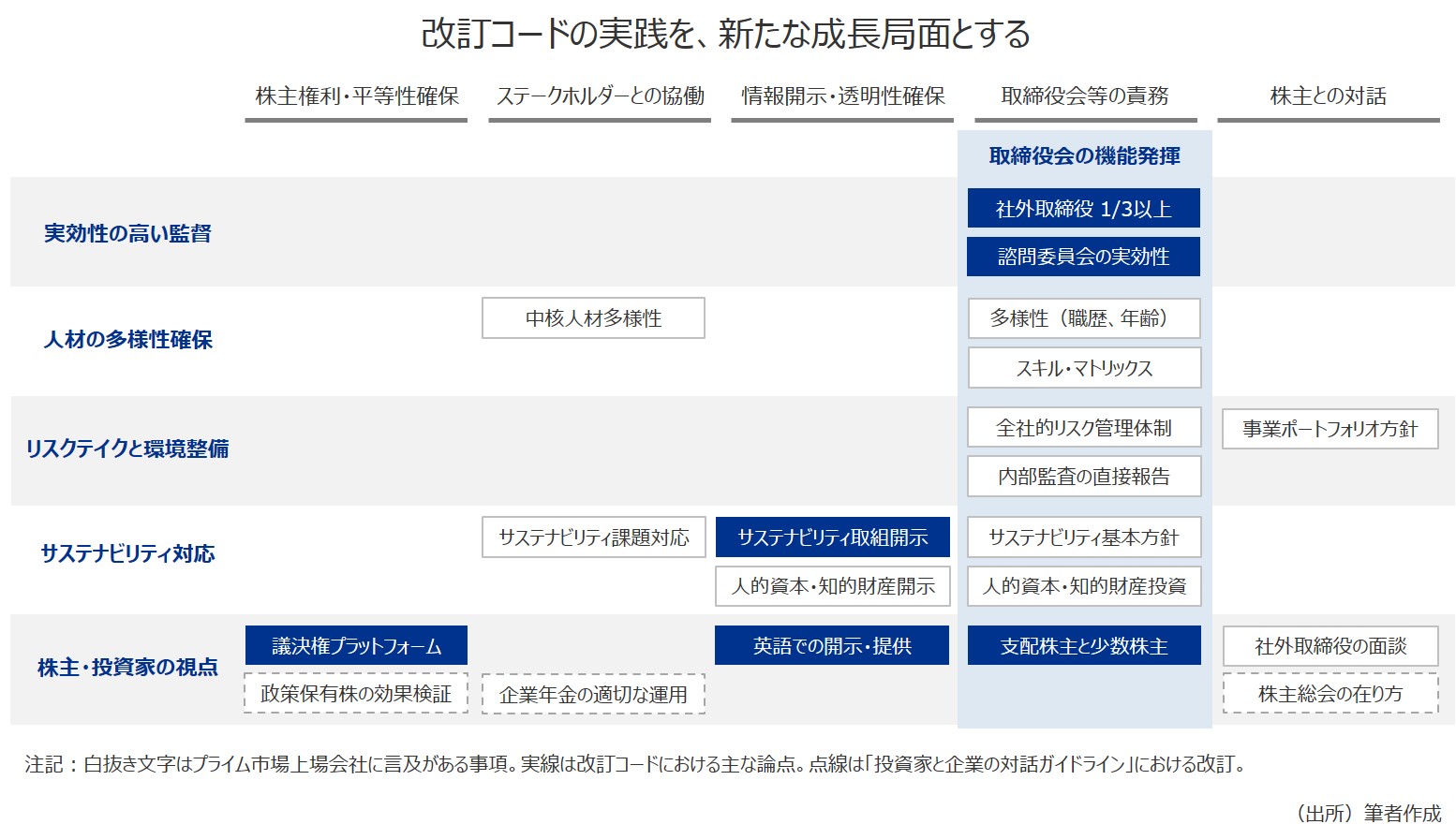Image resolution: width=1456 pixels, height=839 pixels.
Task: Select the box サステナビリティ基本方針
Action: point(1084,537)
